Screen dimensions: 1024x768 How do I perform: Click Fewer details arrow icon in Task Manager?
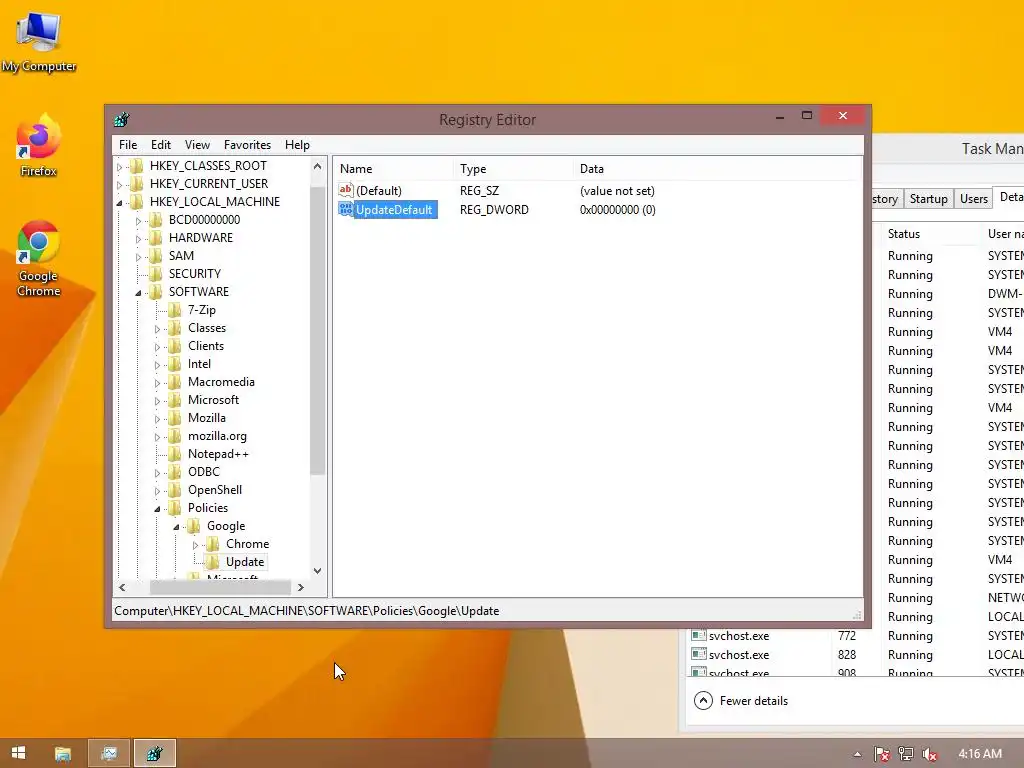pos(703,701)
